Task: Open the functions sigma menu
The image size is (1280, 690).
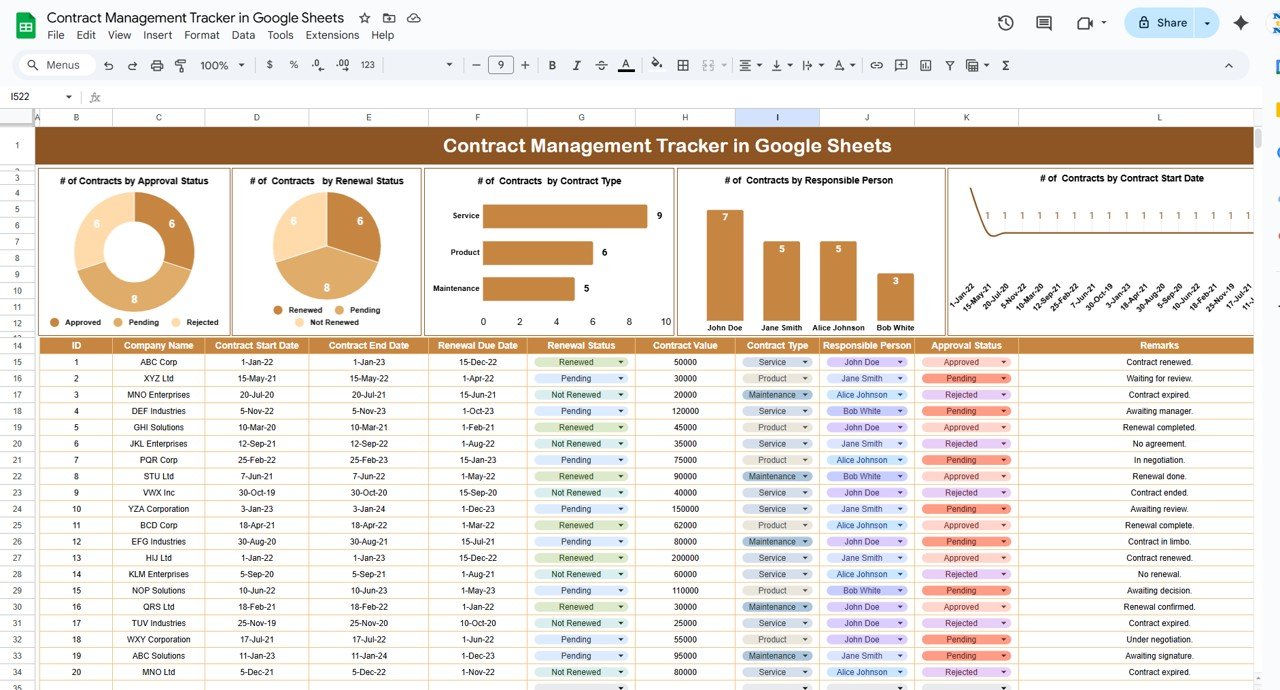Action: click(x=1005, y=65)
